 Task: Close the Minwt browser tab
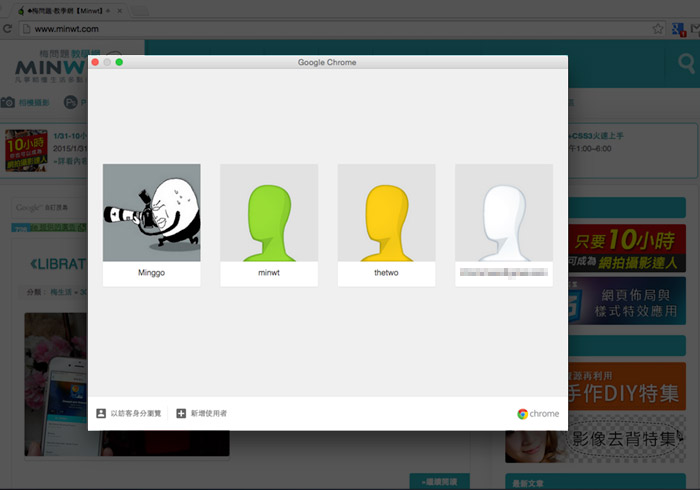point(120,11)
